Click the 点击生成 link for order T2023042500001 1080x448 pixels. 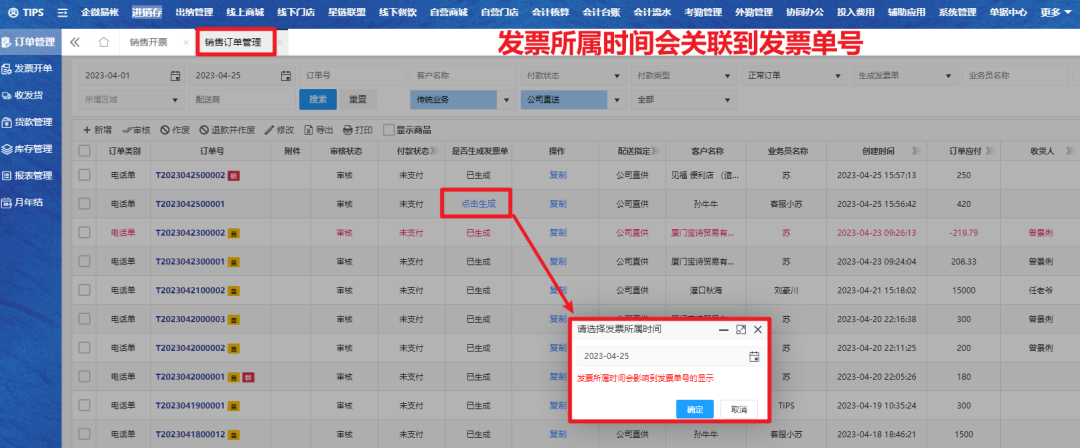478,203
